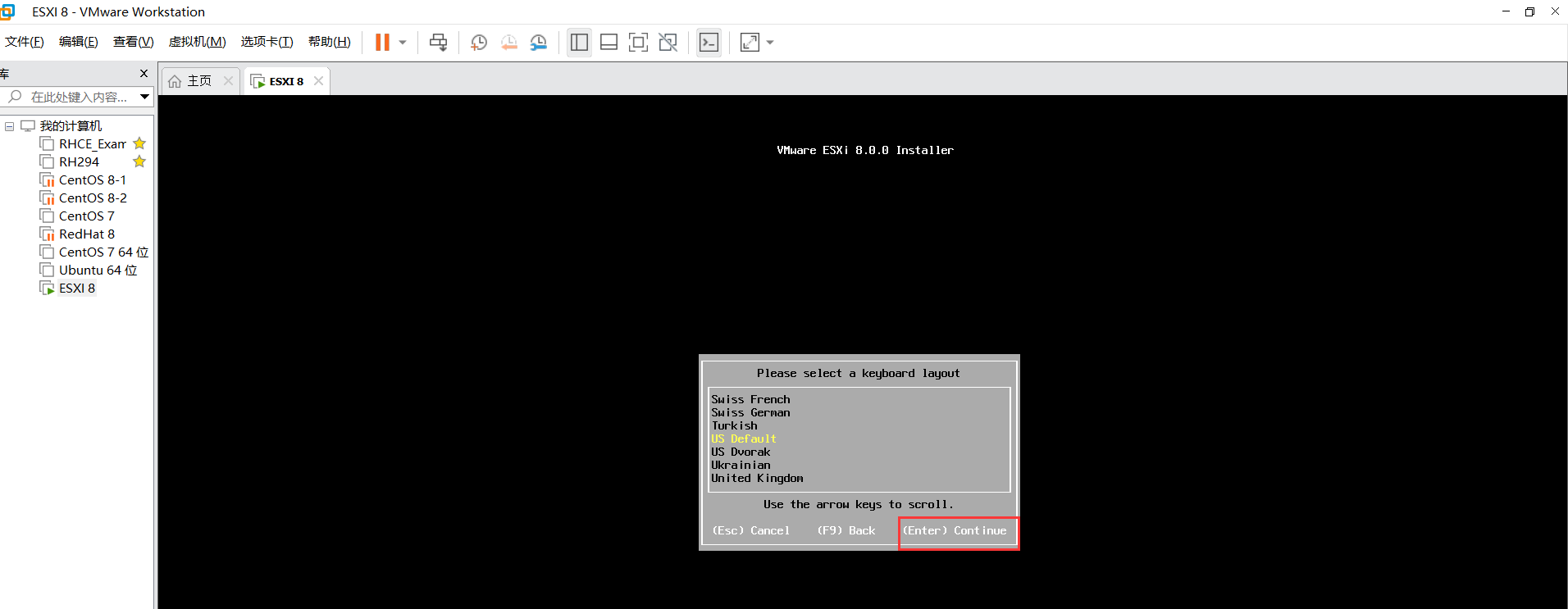Switch to the ESXI 8 tab
1568x609 pixels.
(x=286, y=81)
